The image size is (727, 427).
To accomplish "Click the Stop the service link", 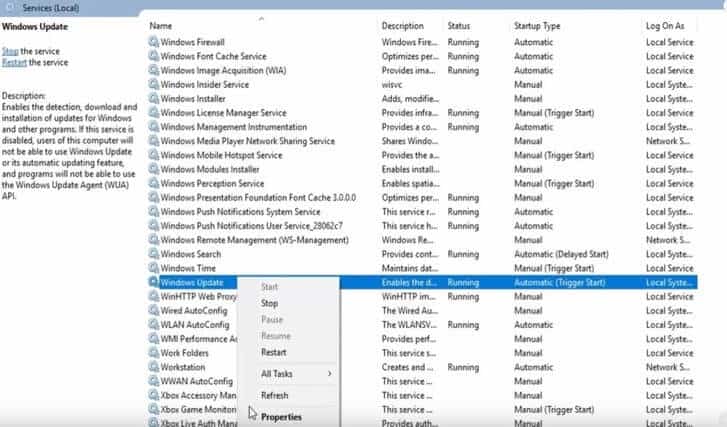I will click(10, 51).
